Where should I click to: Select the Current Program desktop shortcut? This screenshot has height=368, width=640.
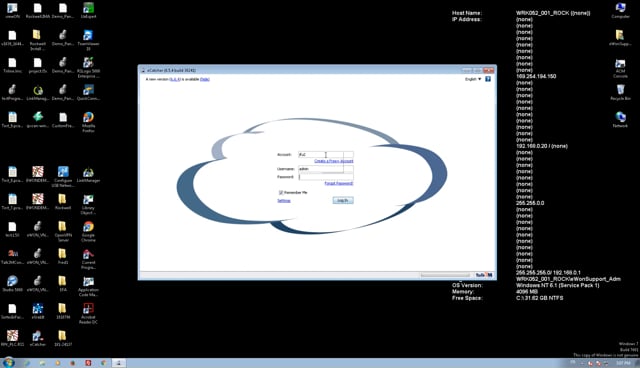point(88,259)
